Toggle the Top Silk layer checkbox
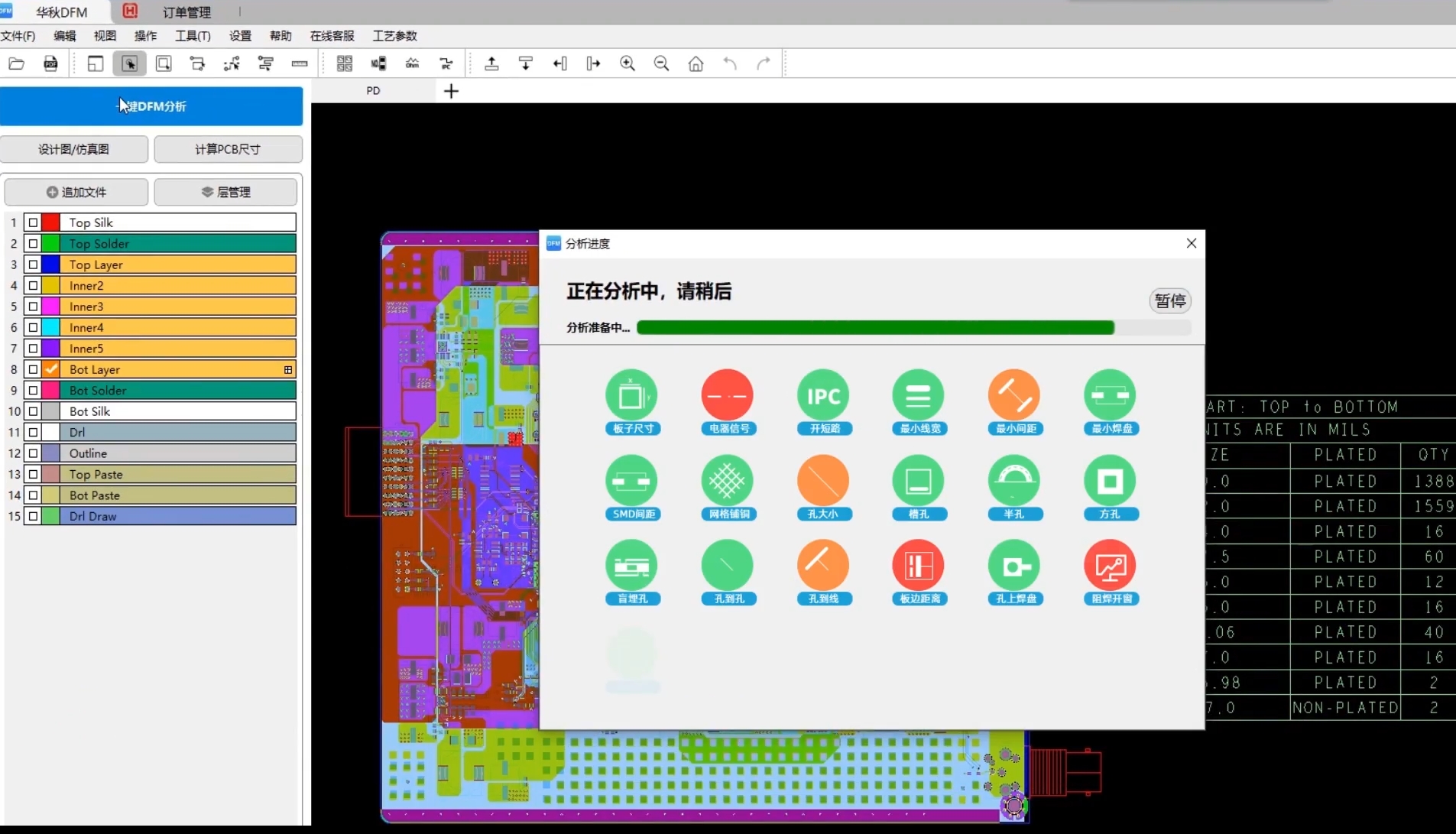Viewport: 1456px width, 834px height. coord(33,222)
